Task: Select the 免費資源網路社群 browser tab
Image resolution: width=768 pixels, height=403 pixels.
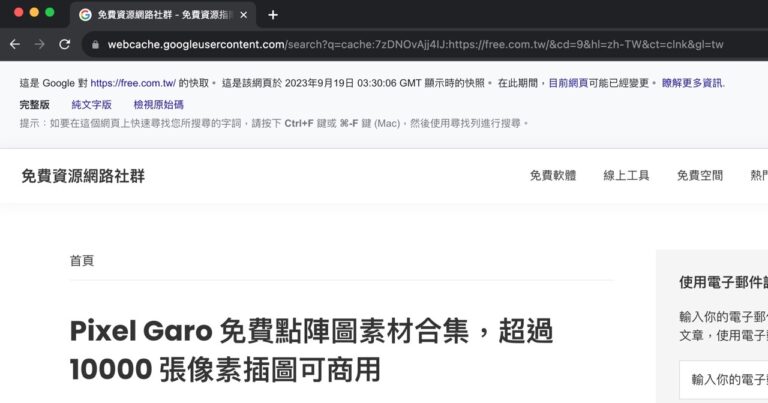Action: pyautogui.click(x=163, y=15)
